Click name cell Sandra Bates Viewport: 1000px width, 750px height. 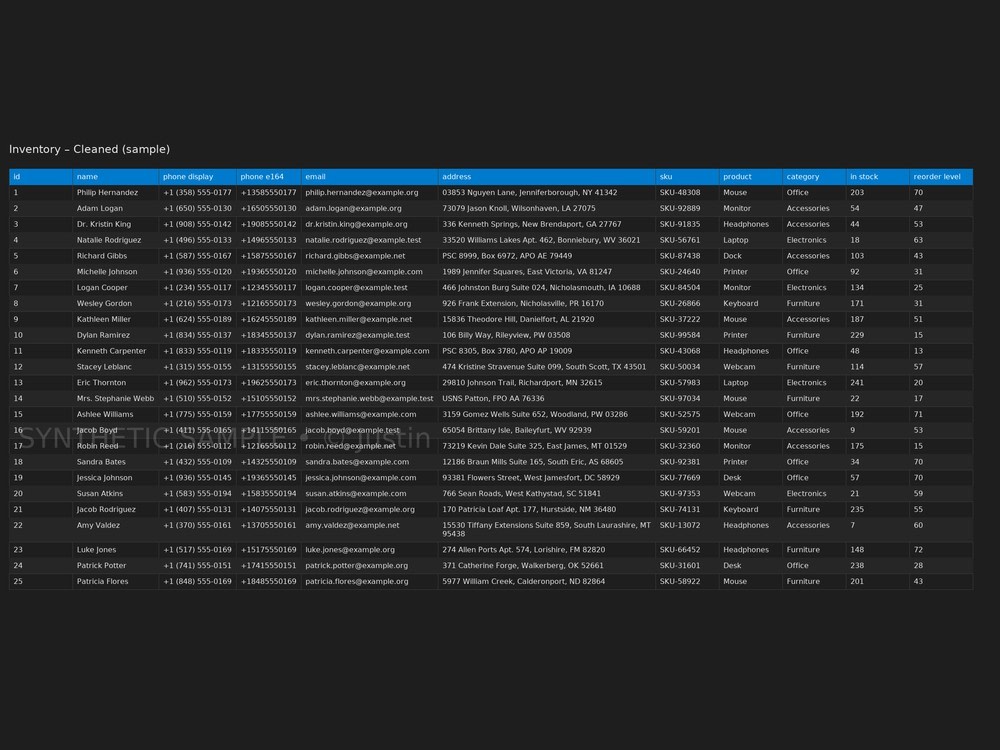click(x=115, y=462)
